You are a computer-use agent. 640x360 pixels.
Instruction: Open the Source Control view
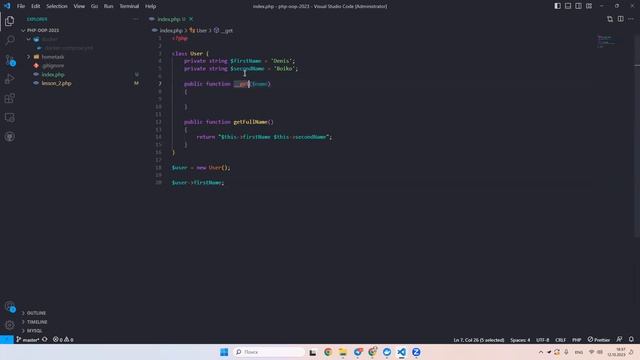tap(9, 60)
